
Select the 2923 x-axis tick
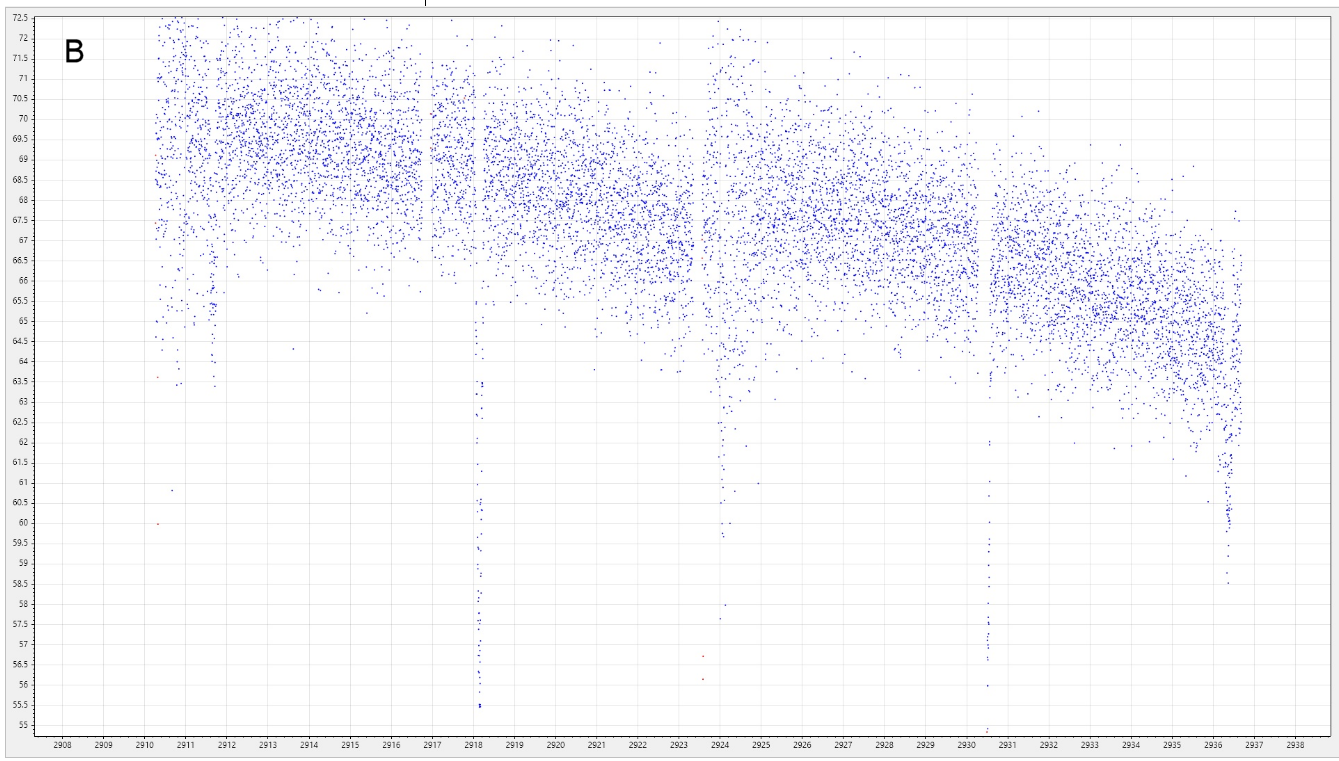(x=679, y=745)
